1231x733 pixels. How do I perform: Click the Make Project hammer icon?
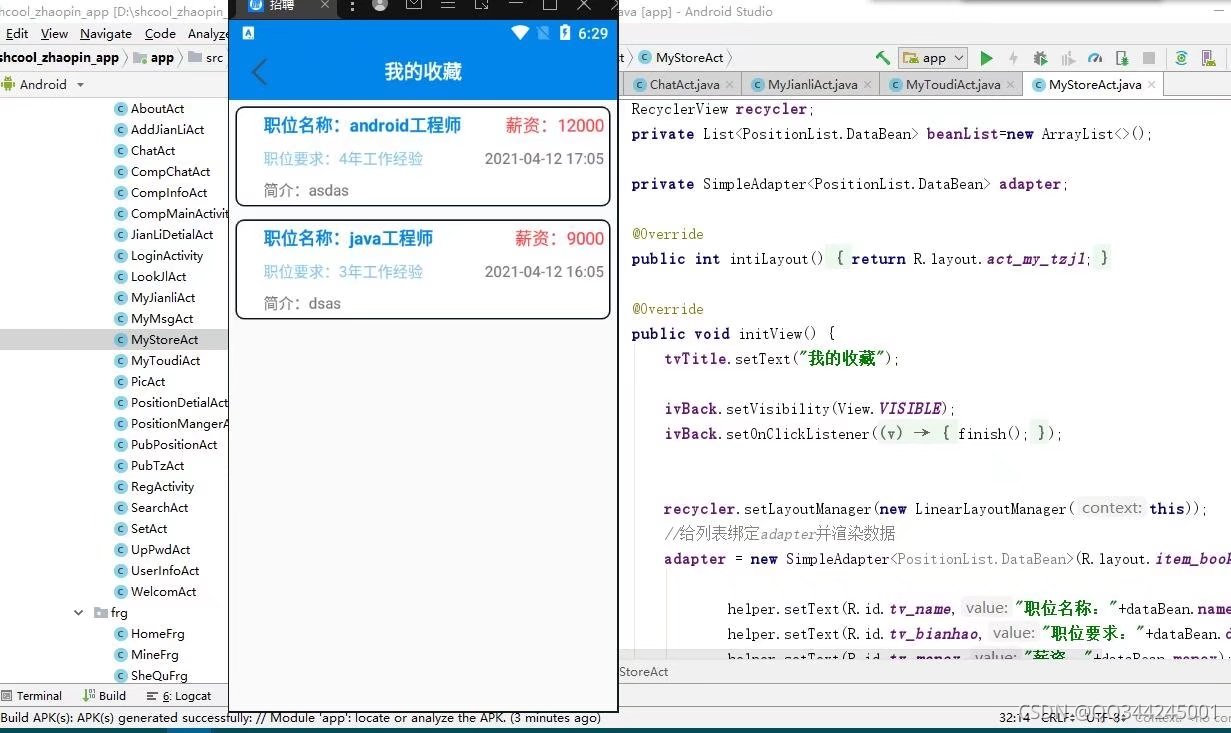882,58
